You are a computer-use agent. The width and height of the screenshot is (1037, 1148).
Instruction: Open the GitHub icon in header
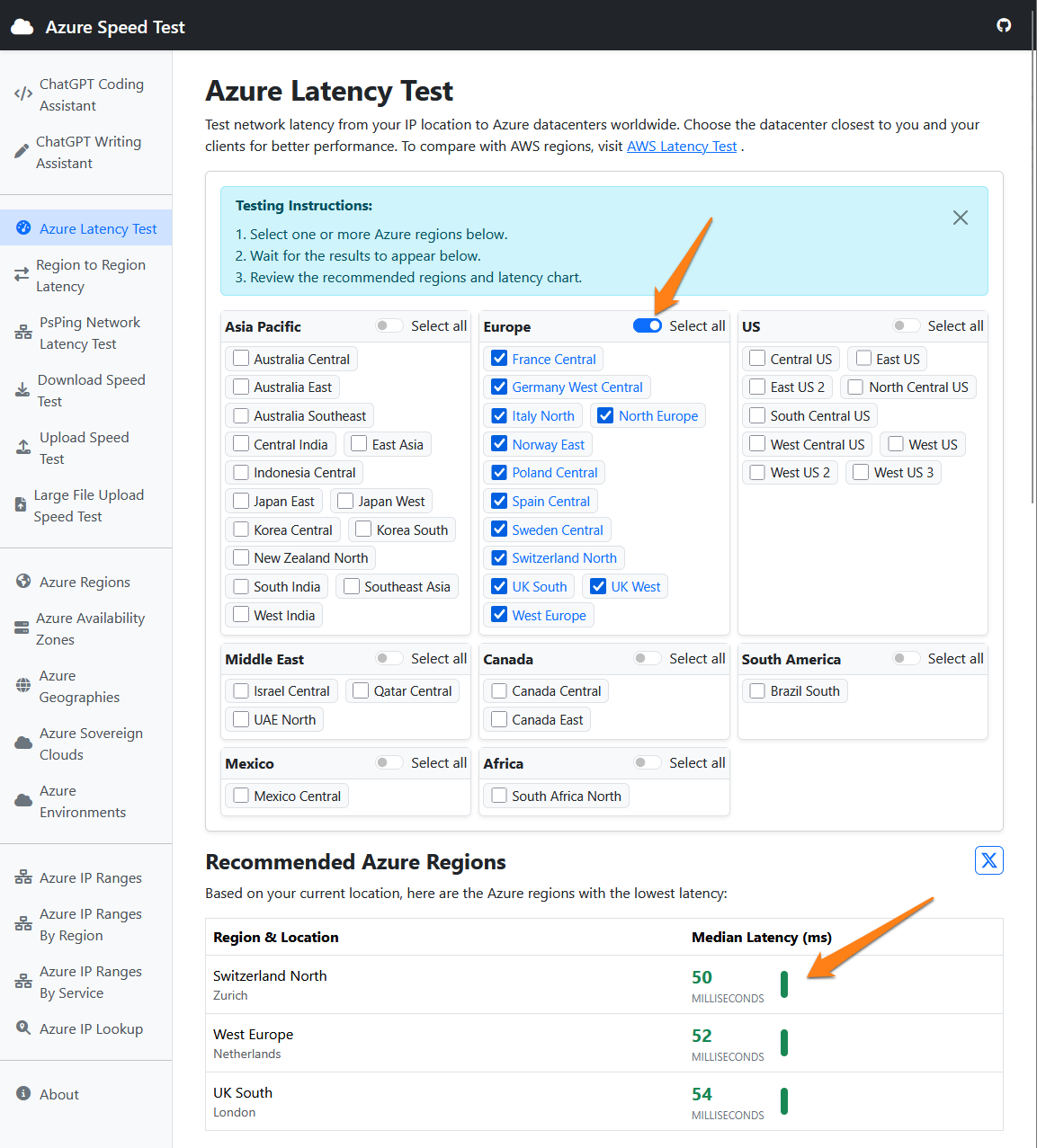[x=1004, y=25]
